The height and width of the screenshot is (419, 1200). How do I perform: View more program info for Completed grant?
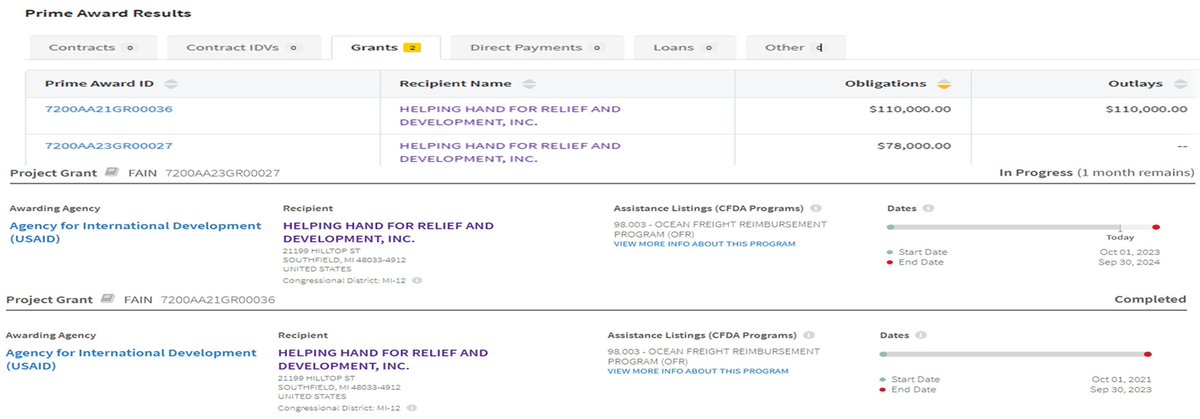[x=698, y=371]
